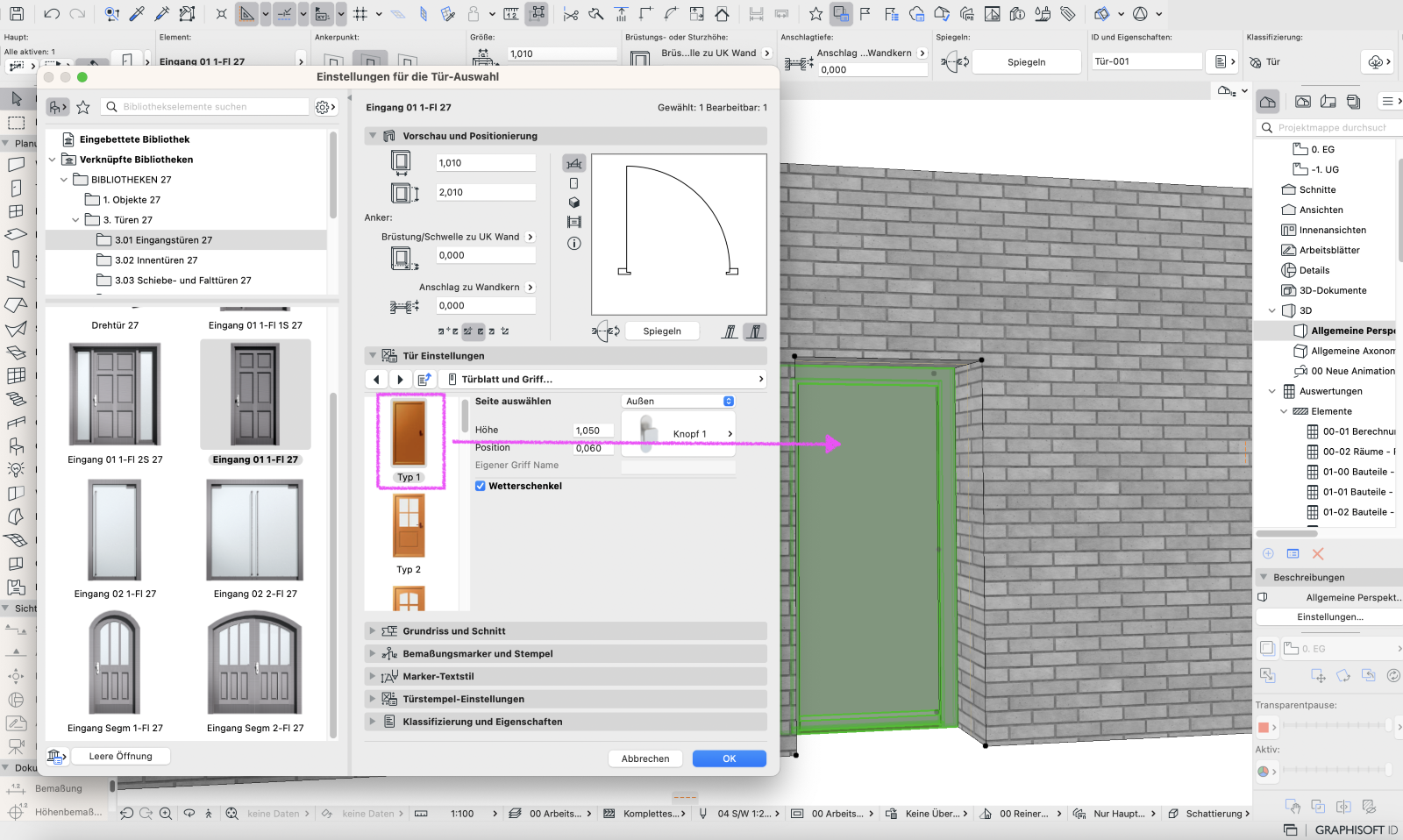
Task: Select Eingebettete Bibliothek in library tree
Action: 134,139
